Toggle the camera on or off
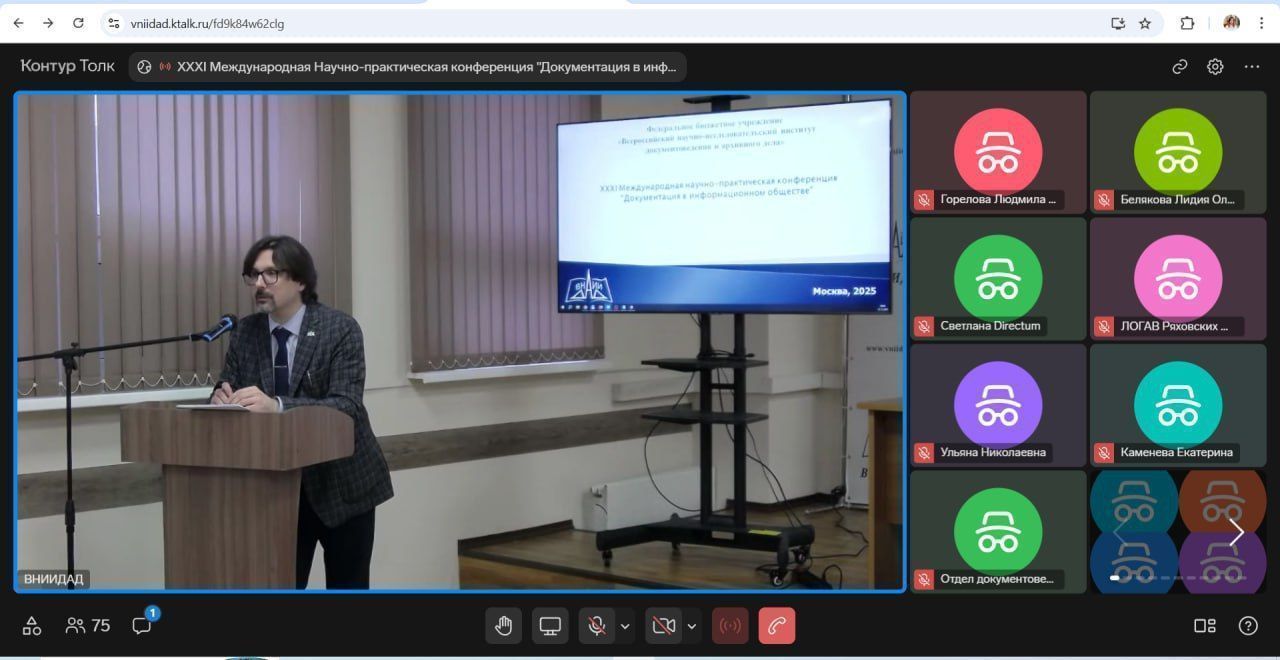Screen dimensions: 1280x660 tap(663, 626)
